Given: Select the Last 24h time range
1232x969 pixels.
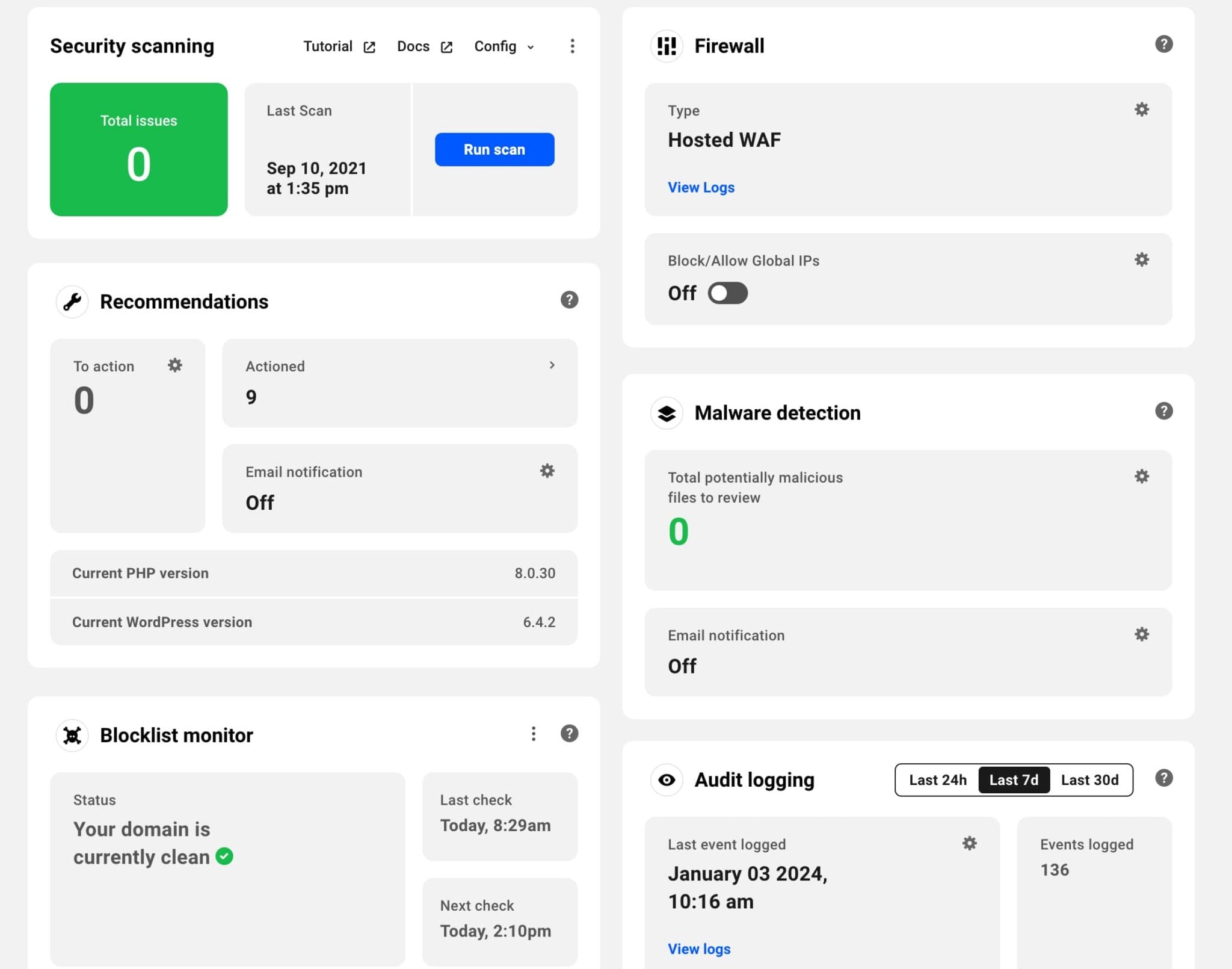Looking at the screenshot, I should pyautogui.click(x=937, y=780).
